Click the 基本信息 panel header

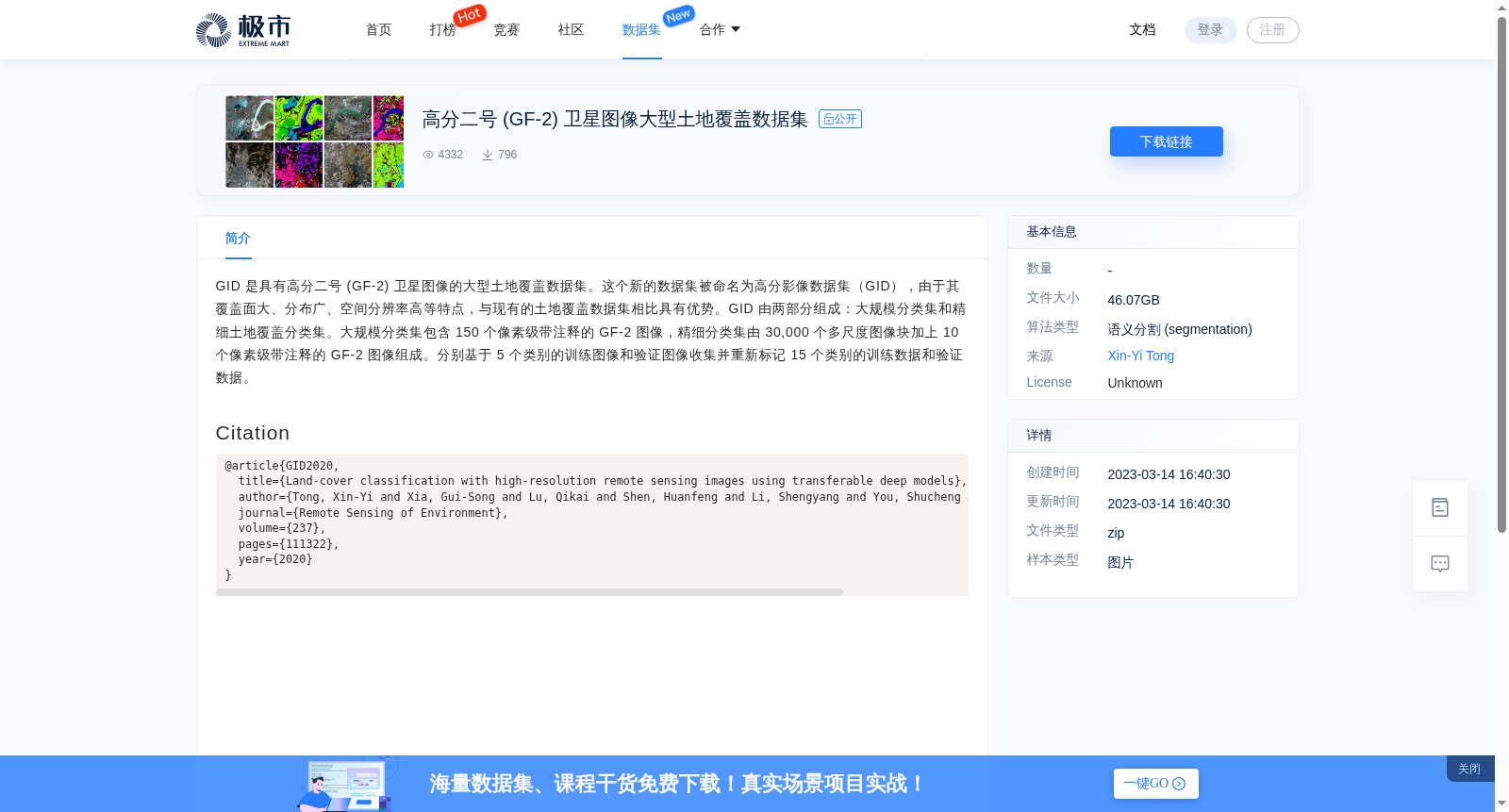[1153, 232]
